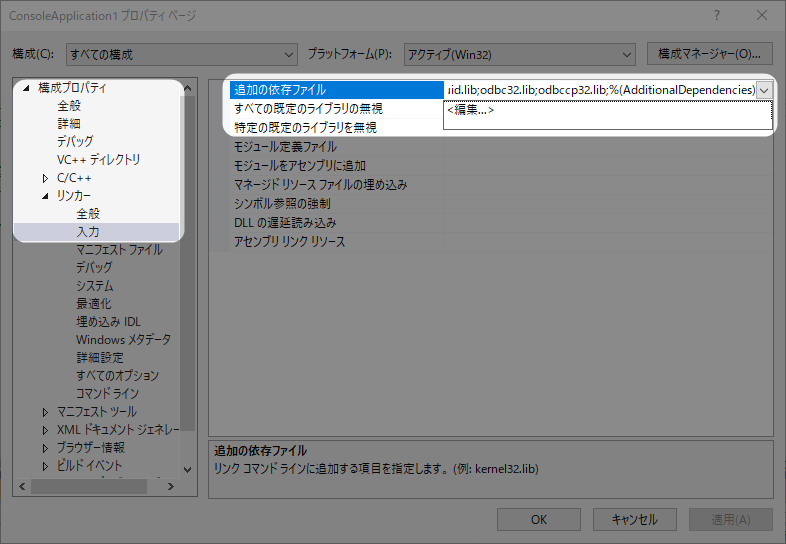Click the tree vertical scrollbar thumb
The width and height of the screenshot is (786, 544).
187,263
